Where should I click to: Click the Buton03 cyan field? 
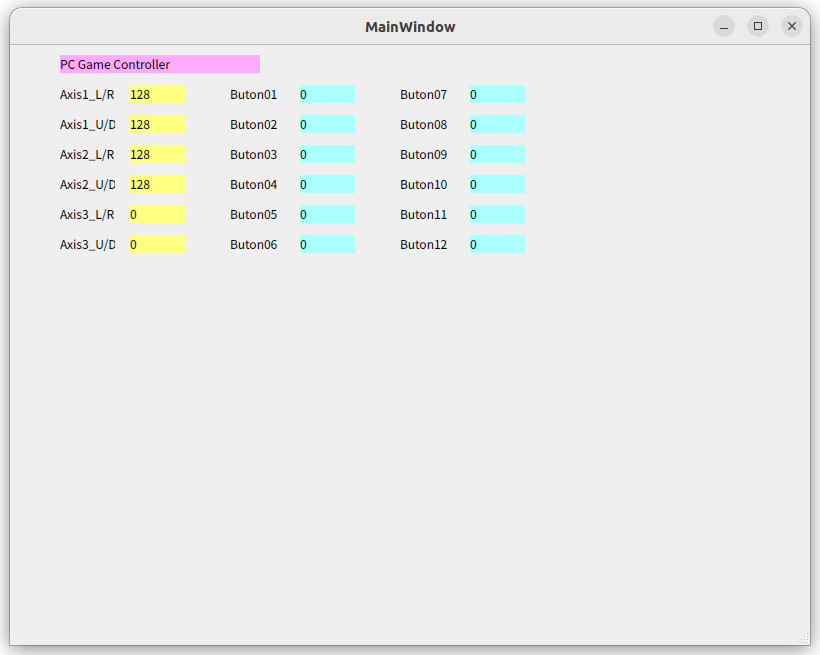tap(325, 154)
